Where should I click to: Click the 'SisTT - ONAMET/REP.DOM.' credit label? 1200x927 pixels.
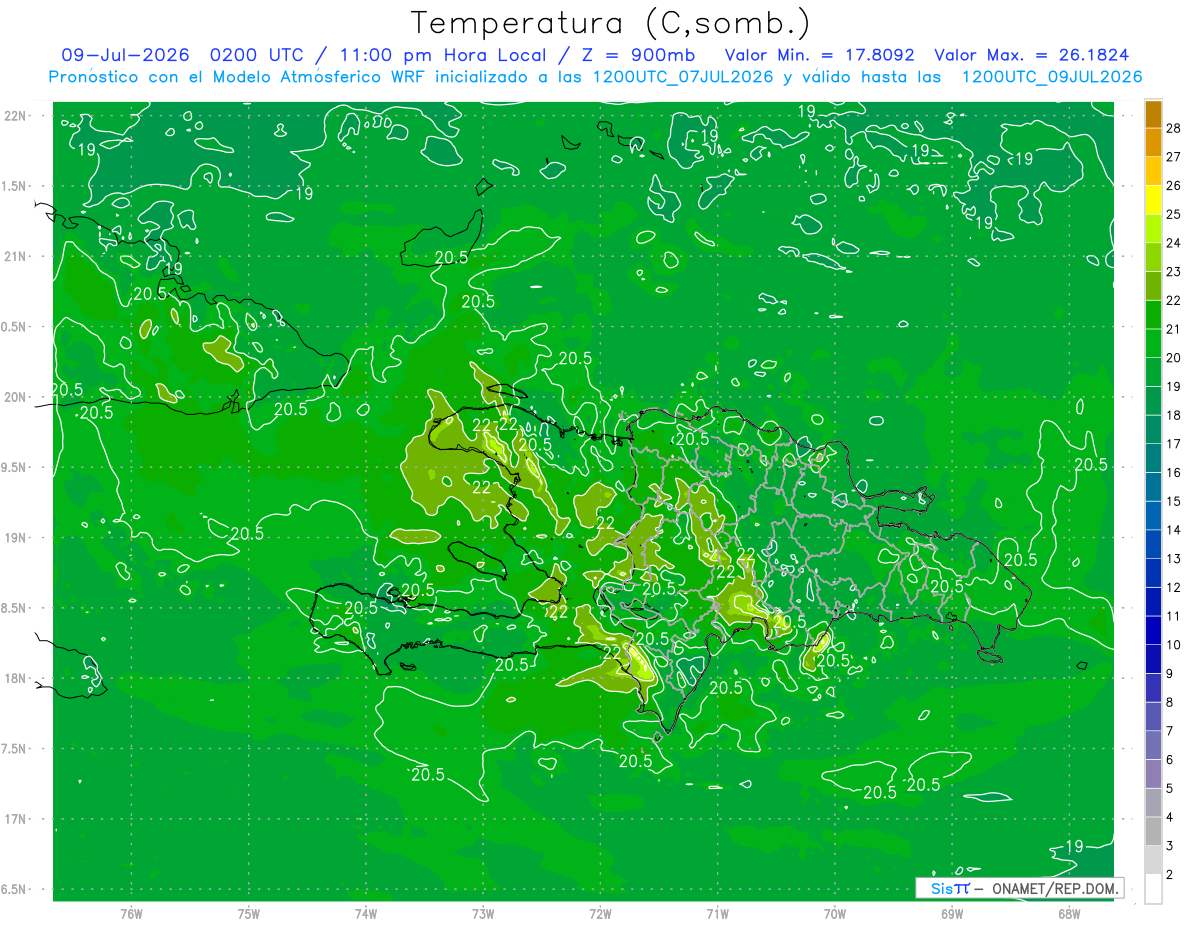tap(1020, 888)
